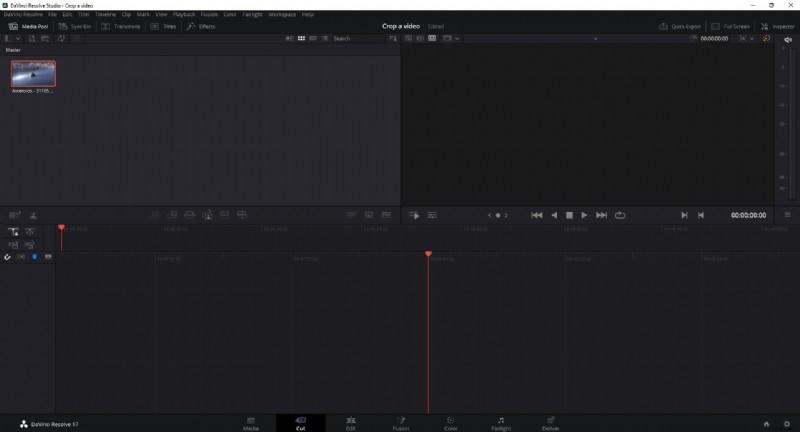Switch to the Fairlight page tab

click(x=501, y=423)
